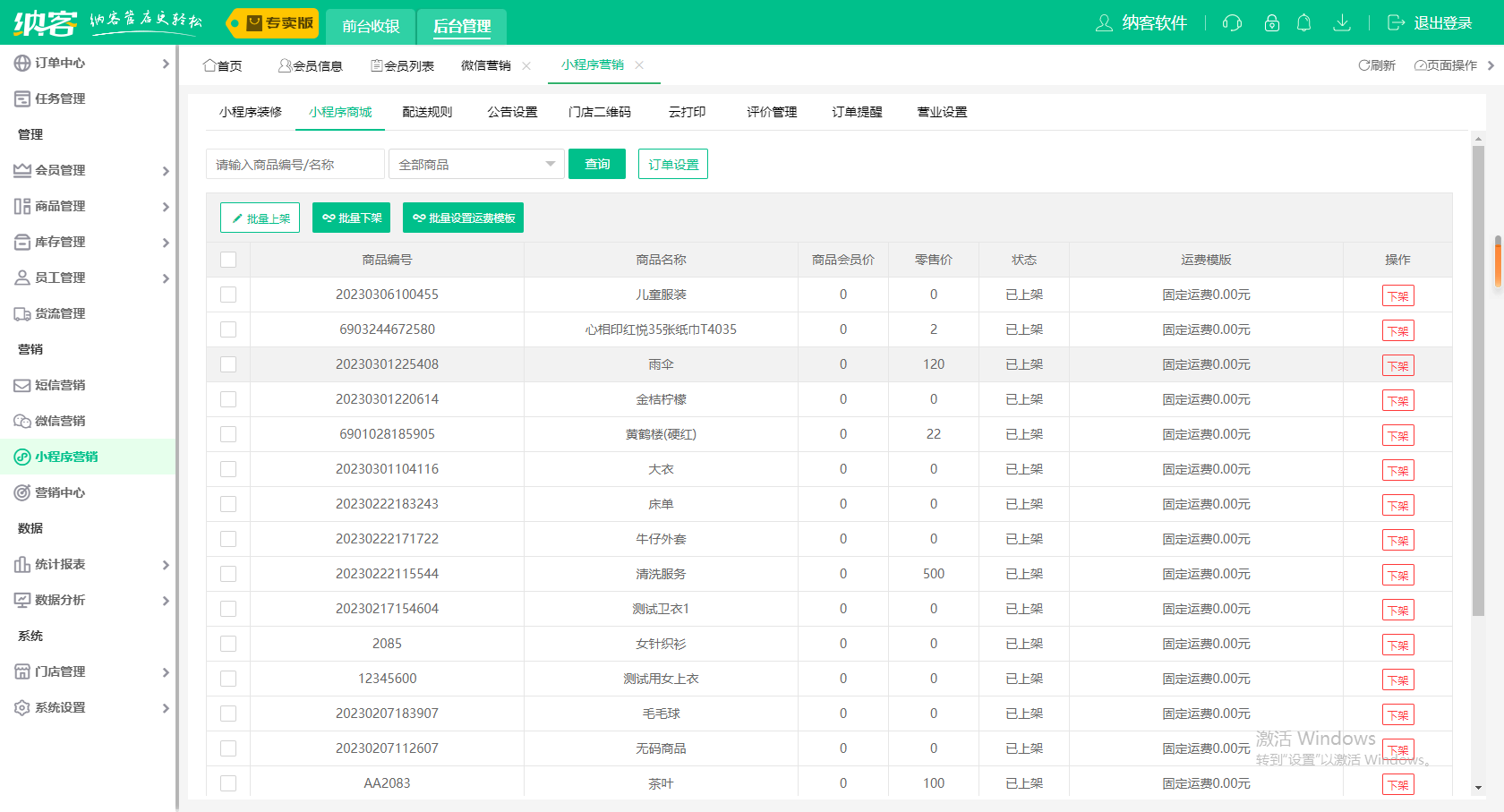Open the notification bell icon
This screenshot has height=812, width=1504.
(1304, 23)
